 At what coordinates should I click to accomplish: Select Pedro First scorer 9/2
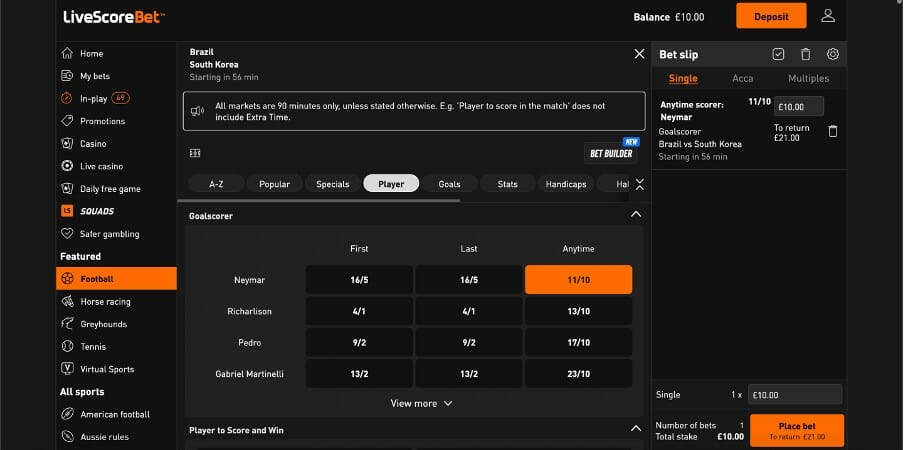[359, 342]
